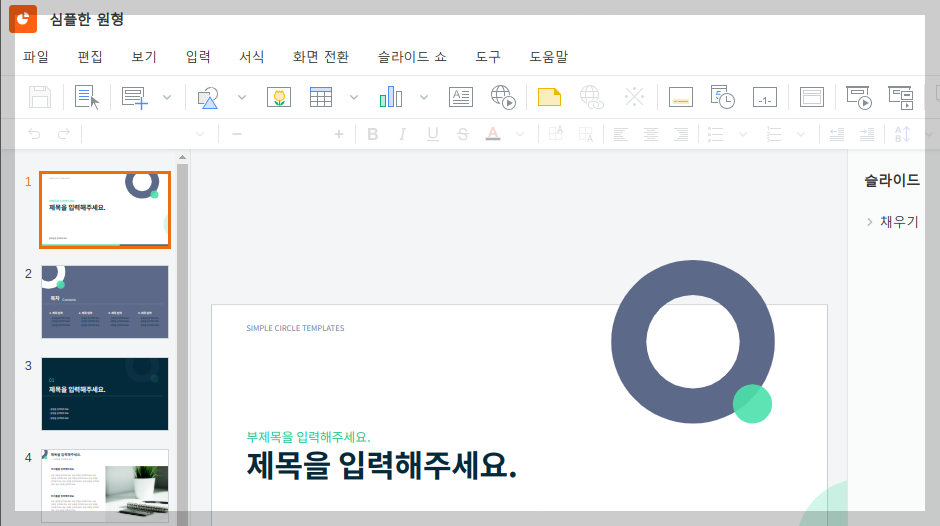
Task: Align text left
Action: (x=621, y=134)
